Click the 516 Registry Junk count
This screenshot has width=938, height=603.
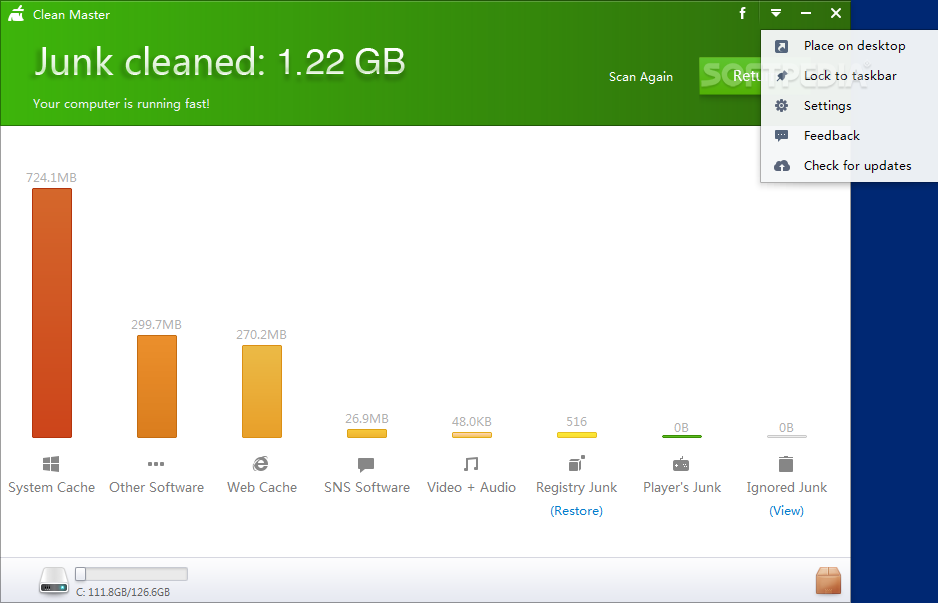[576, 422]
